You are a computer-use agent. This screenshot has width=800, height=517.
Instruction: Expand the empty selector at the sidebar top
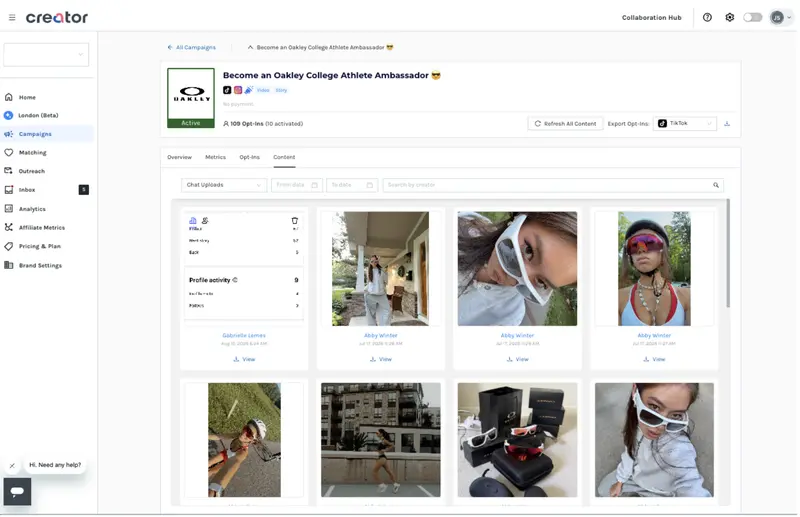pyautogui.click(x=46, y=55)
